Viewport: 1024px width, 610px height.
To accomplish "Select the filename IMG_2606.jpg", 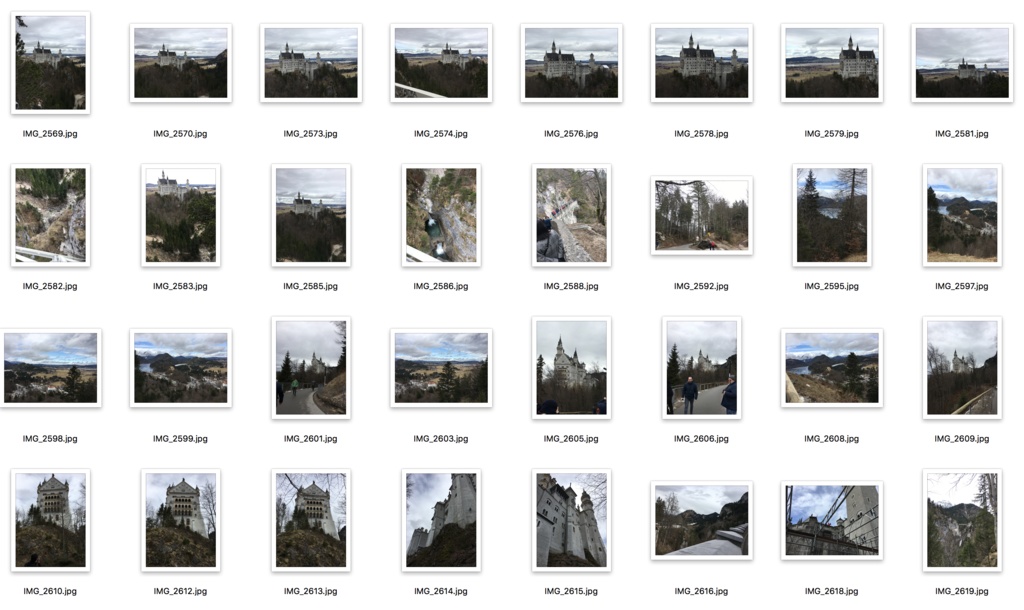I will pos(701,438).
